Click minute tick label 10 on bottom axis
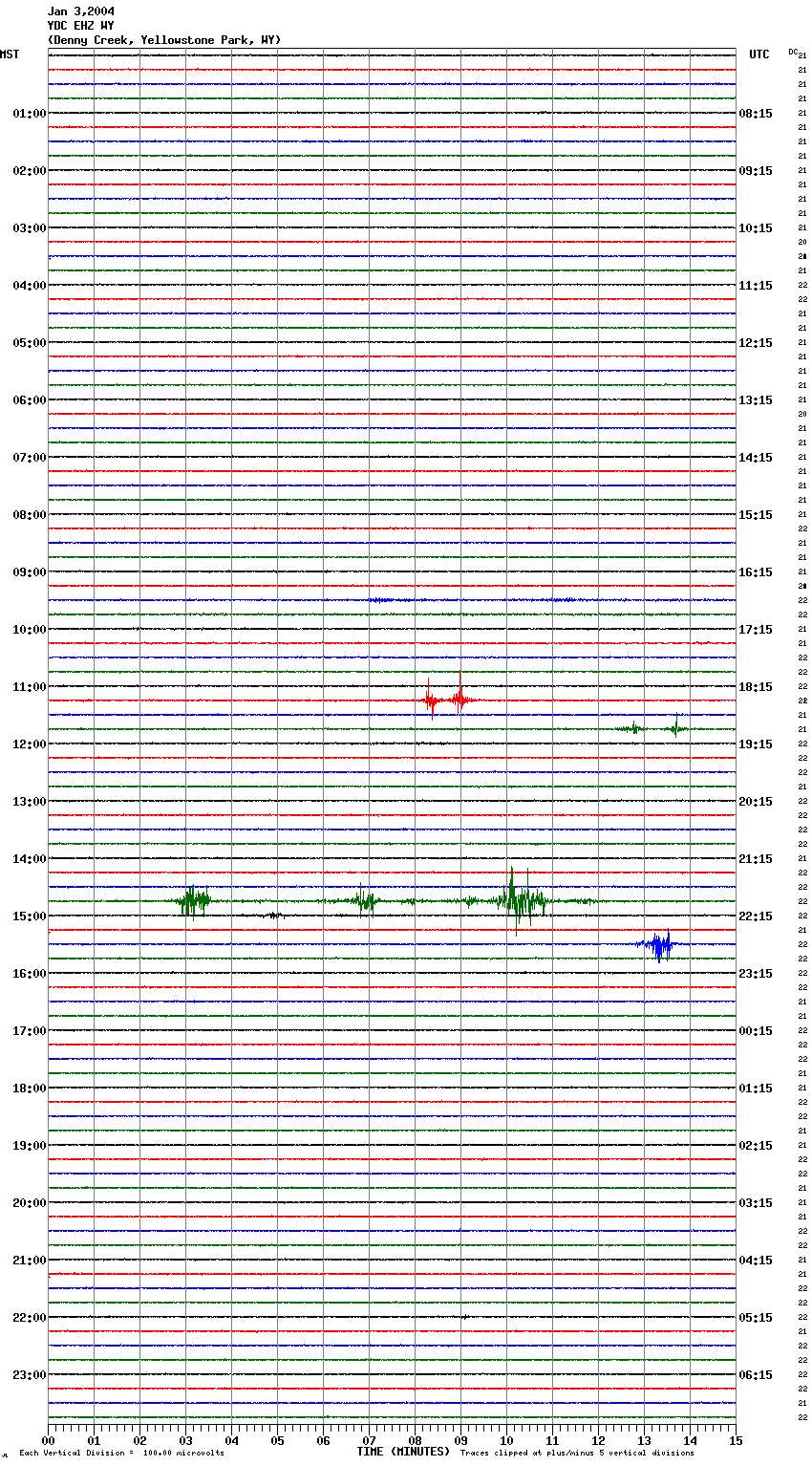Image resolution: width=812 pixels, height=1466 pixels. tap(507, 1440)
